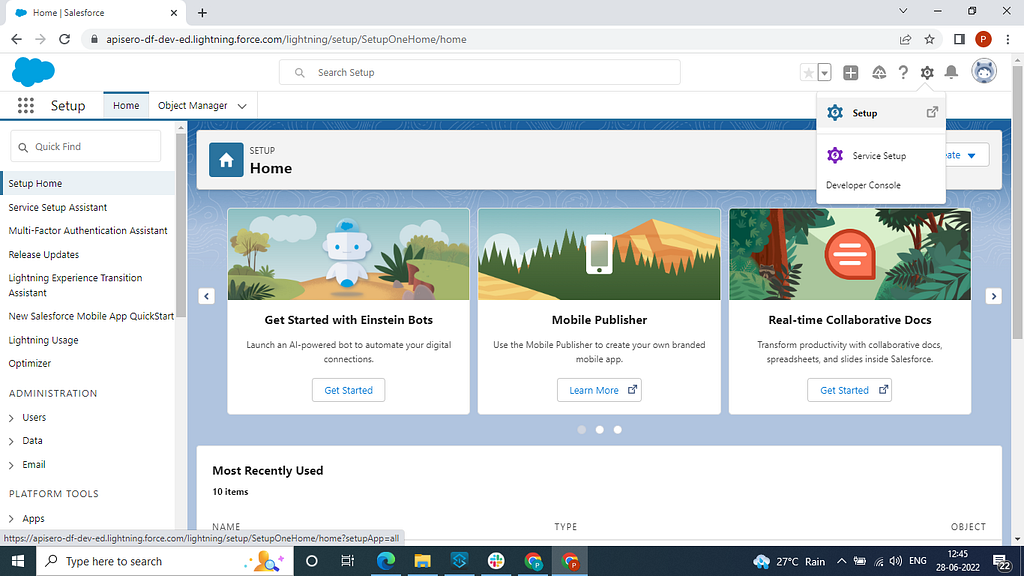Open the browser side panel icon
Image resolution: width=1024 pixels, height=576 pixels.
click(959, 39)
